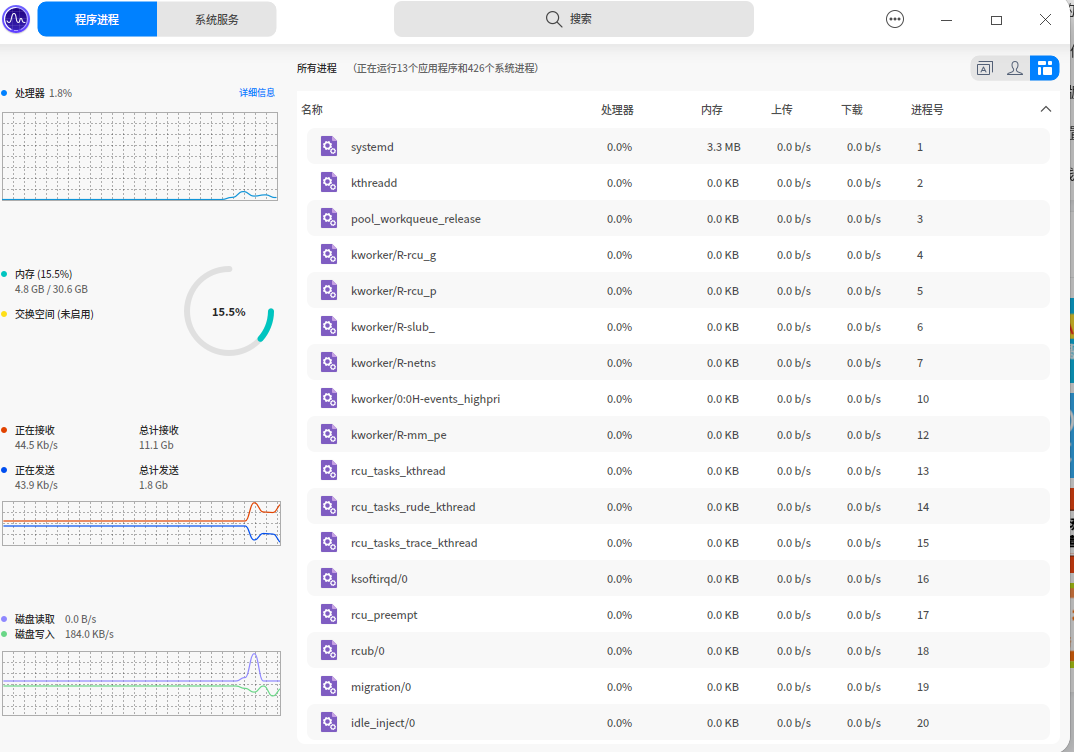Click the search magnifier icon

[x=553, y=19]
